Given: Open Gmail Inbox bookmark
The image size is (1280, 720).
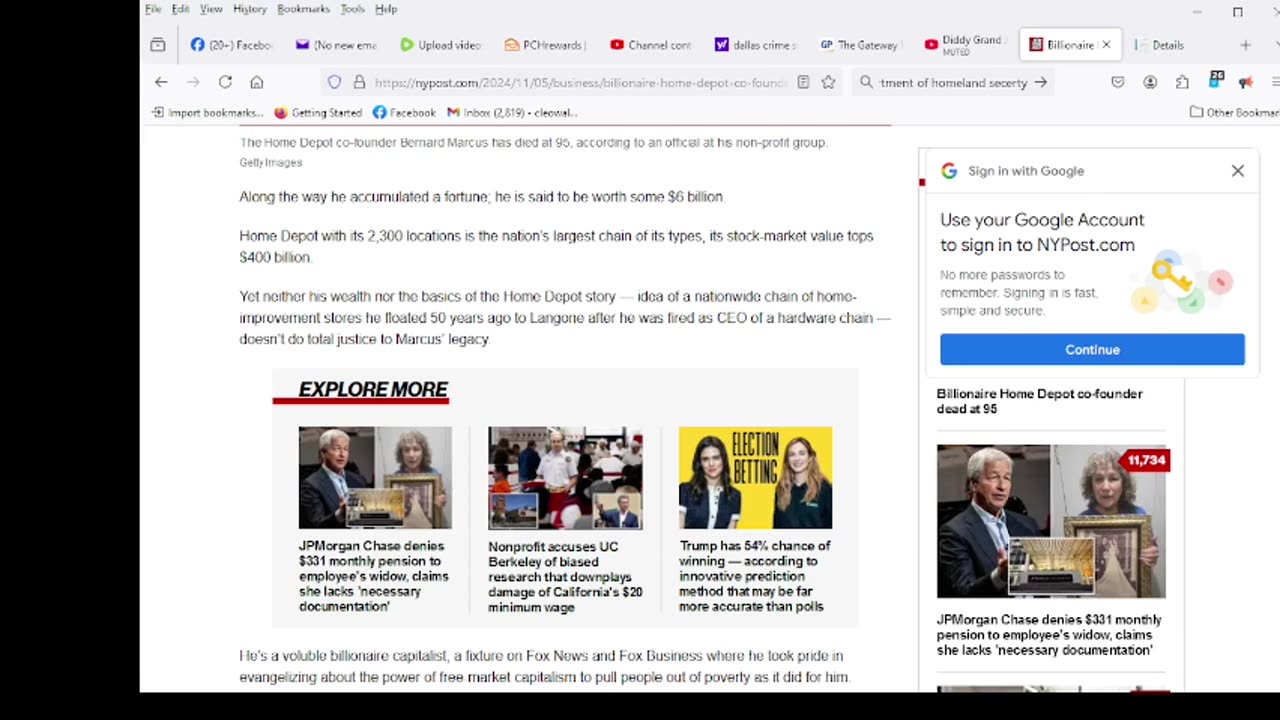Looking at the screenshot, I should point(512,112).
